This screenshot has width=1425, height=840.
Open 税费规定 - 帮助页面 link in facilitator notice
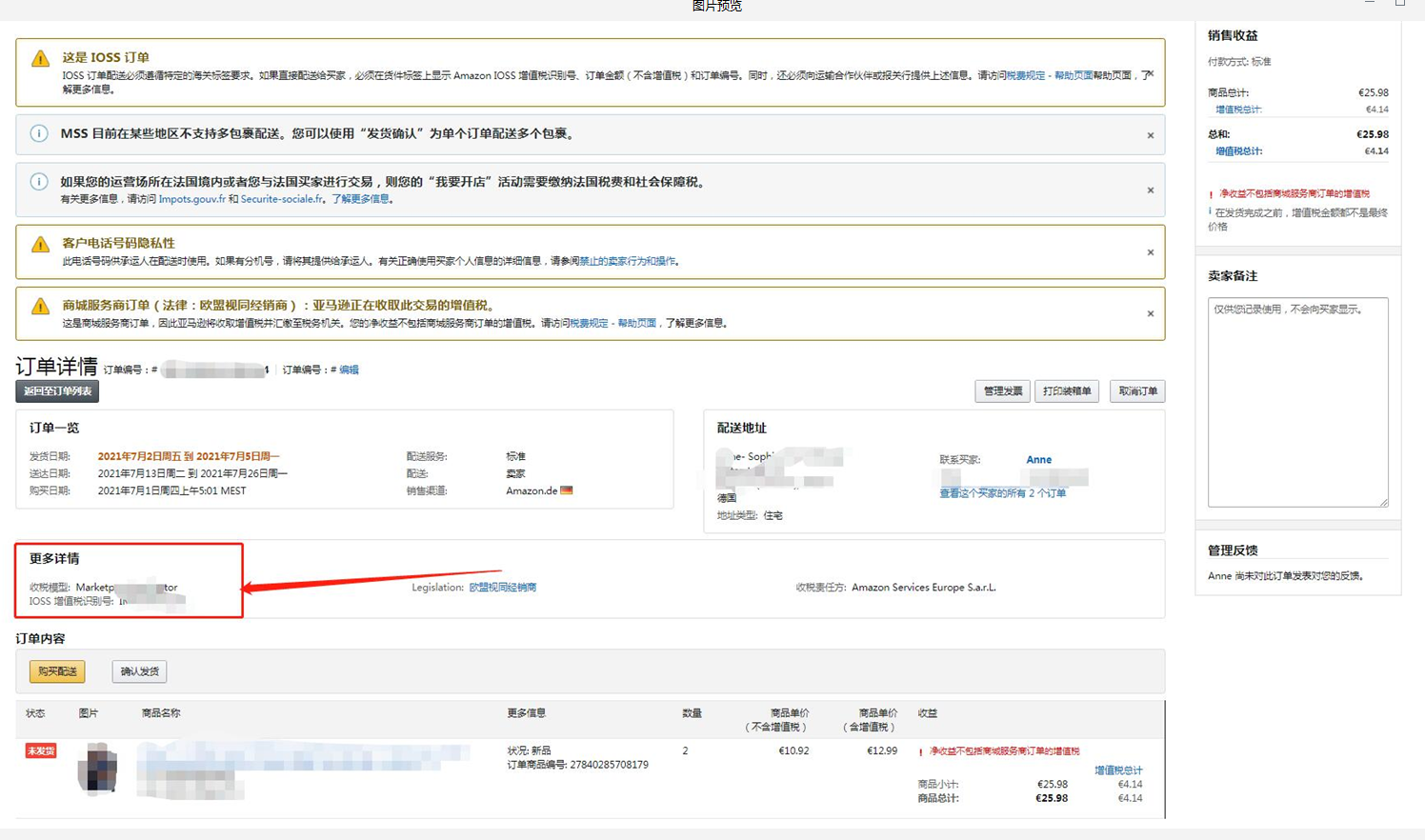pyautogui.click(x=612, y=323)
